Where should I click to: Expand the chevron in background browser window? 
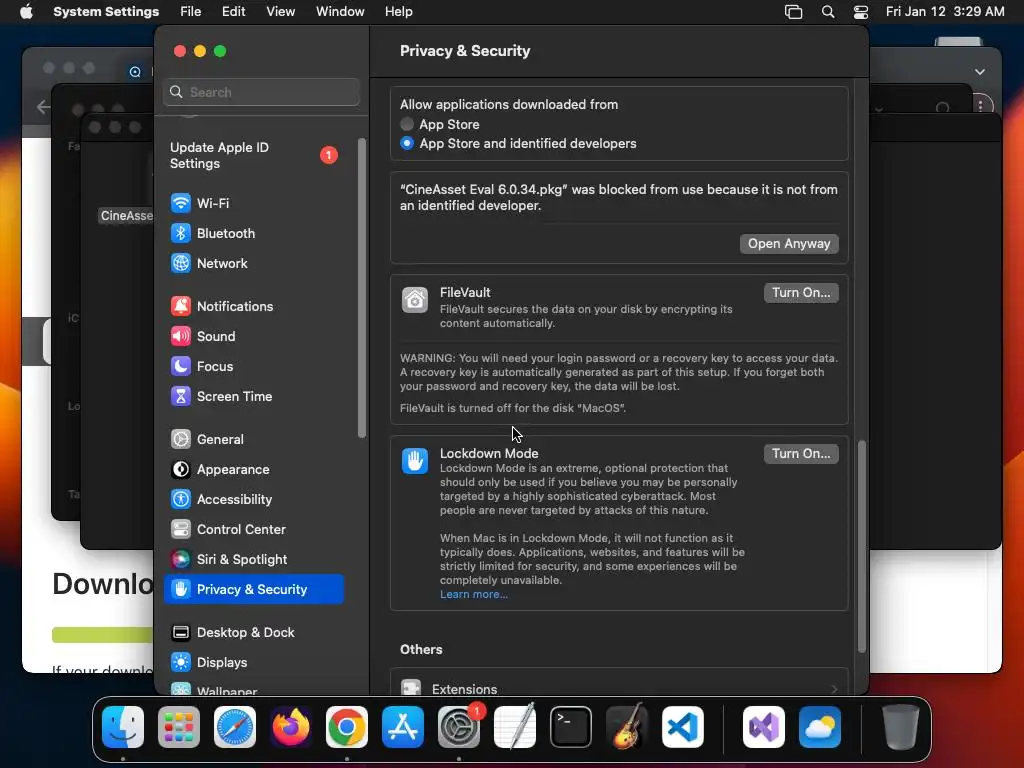tap(980, 72)
